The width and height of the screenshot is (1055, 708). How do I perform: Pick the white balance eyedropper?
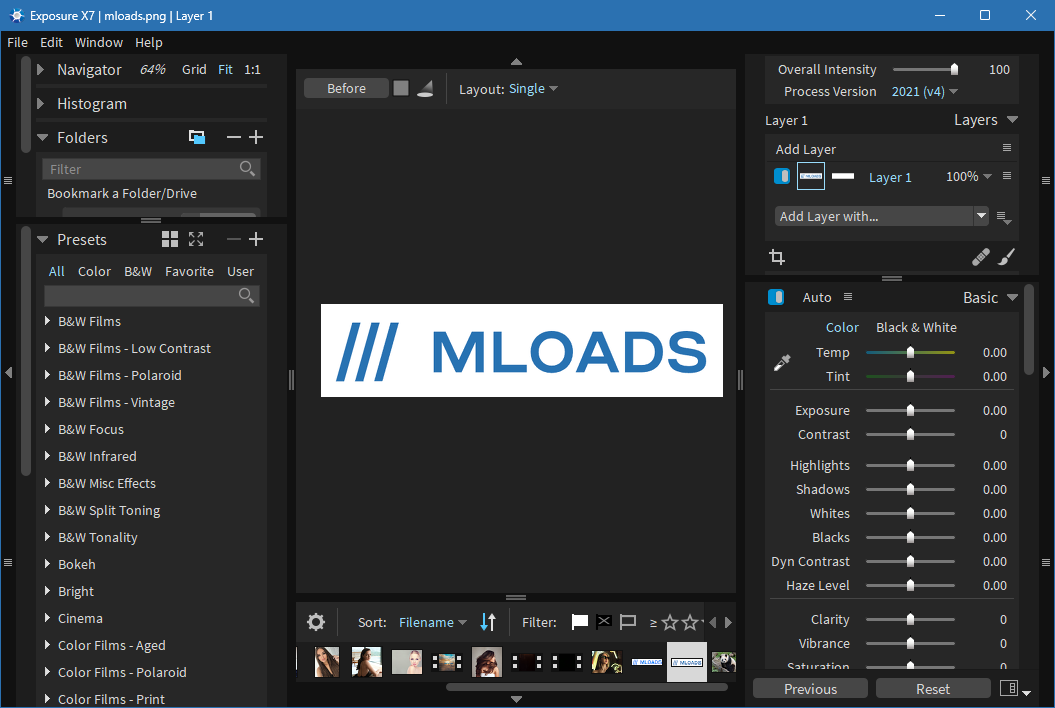click(782, 363)
